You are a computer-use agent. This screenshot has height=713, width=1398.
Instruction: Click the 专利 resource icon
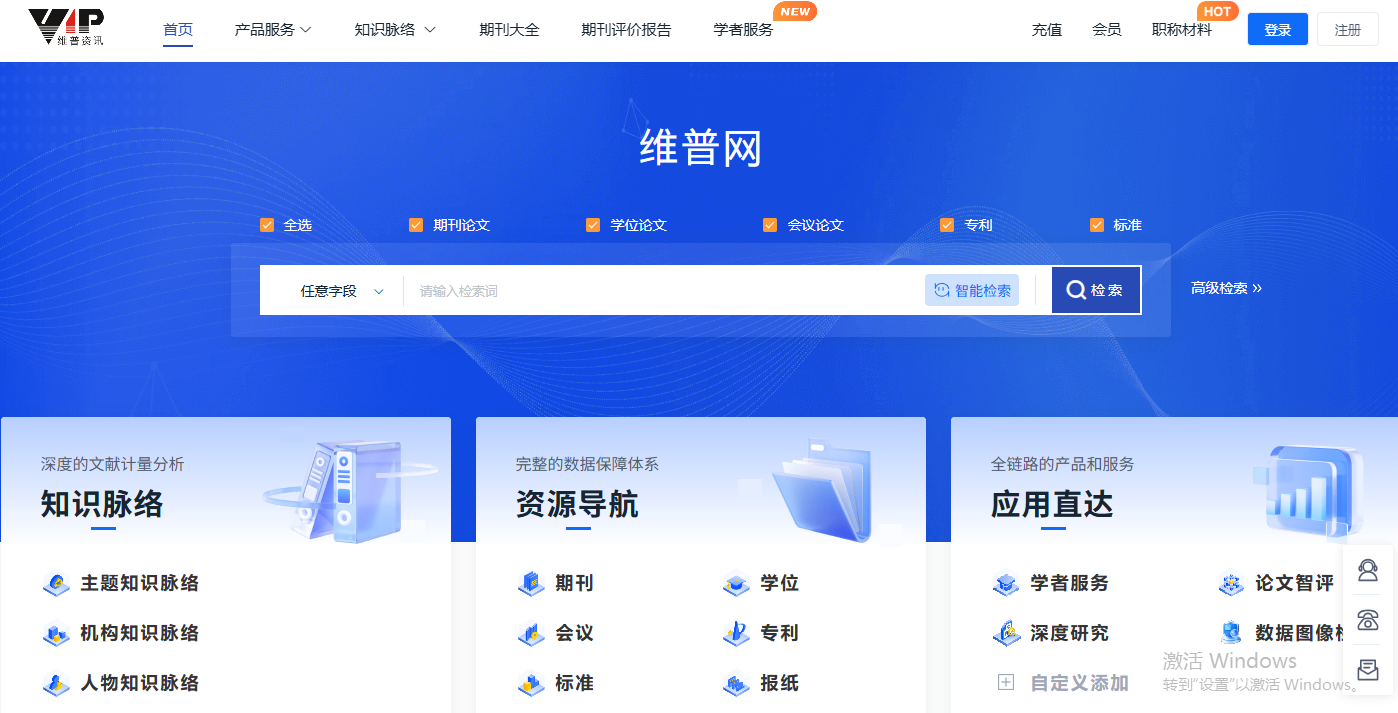pyautogui.click(x=736, y=633)
